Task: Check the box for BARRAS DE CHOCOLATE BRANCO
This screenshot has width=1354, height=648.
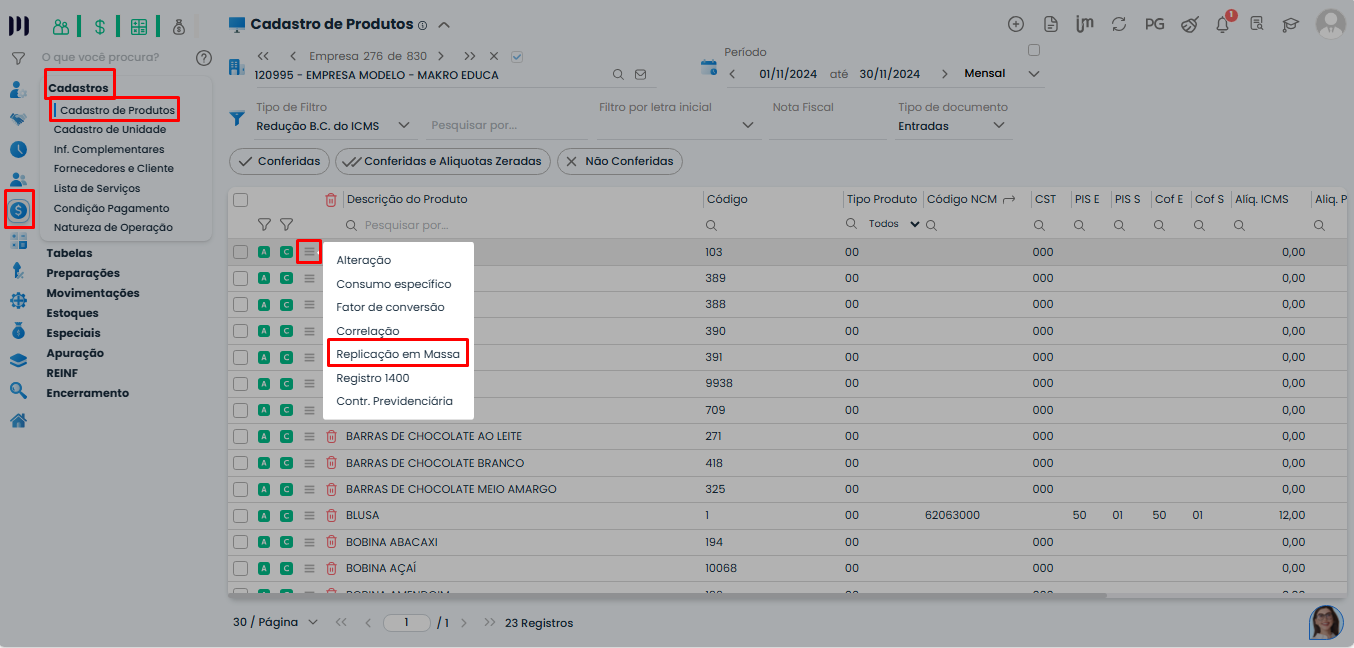Action: (x=240, y=463)
